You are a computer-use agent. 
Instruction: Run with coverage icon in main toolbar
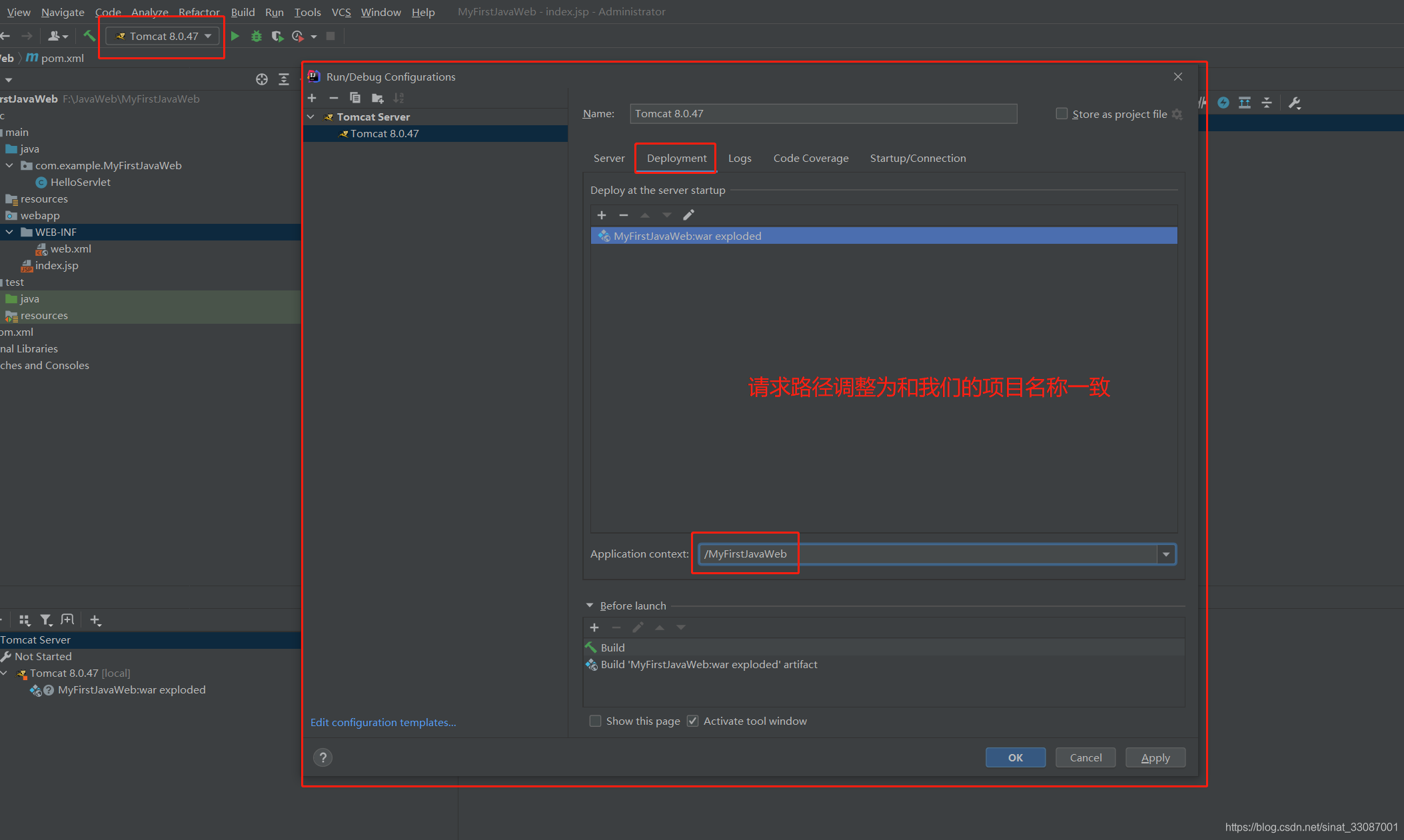277,36
